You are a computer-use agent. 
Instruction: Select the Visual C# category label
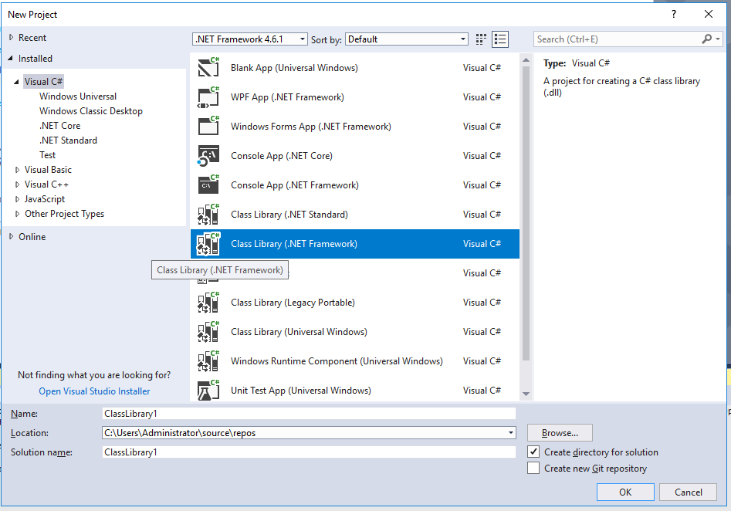tap(43, 82)
